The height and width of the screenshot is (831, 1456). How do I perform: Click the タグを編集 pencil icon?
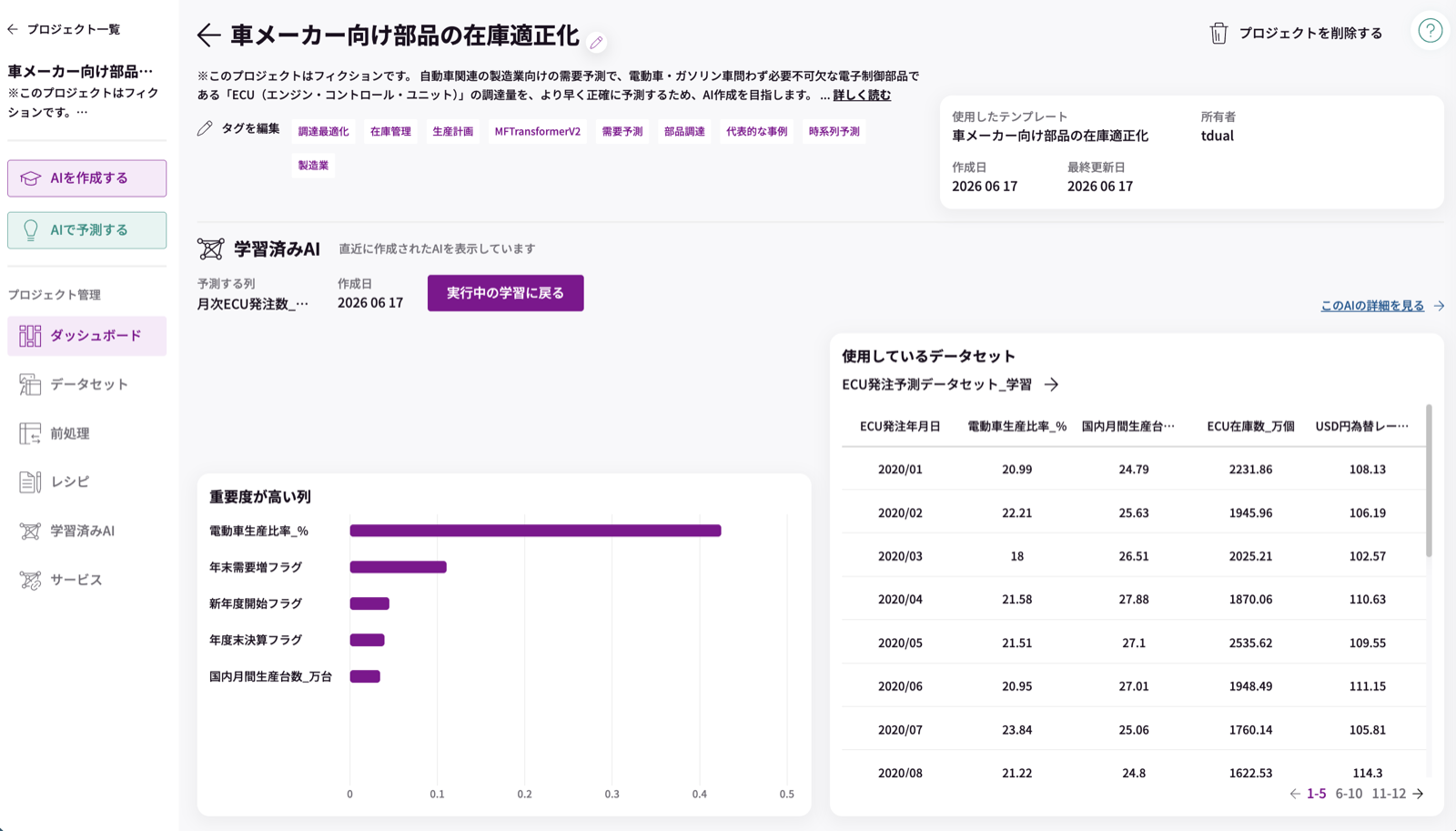[x=205, y=128]
